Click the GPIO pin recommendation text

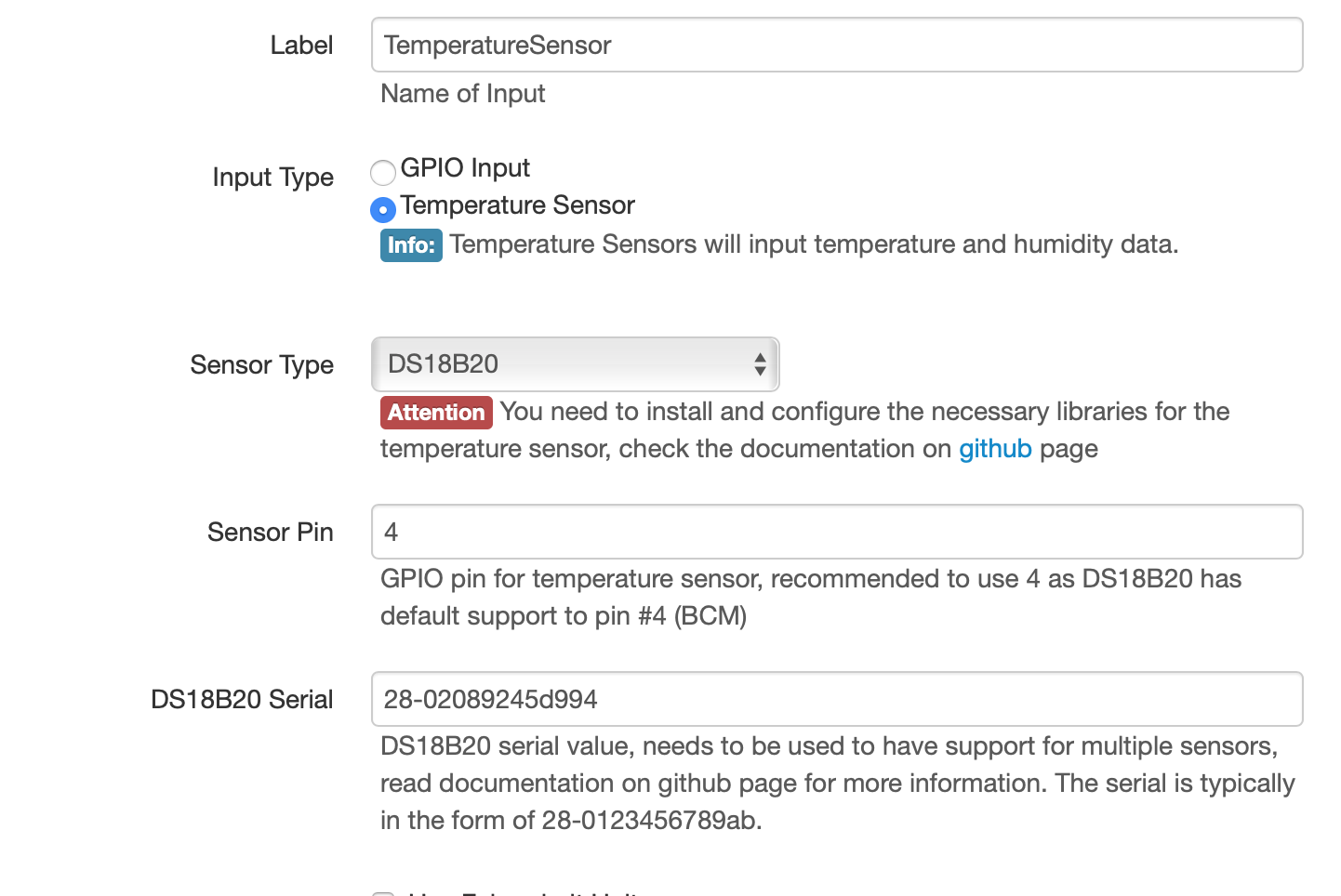point(810,597)
